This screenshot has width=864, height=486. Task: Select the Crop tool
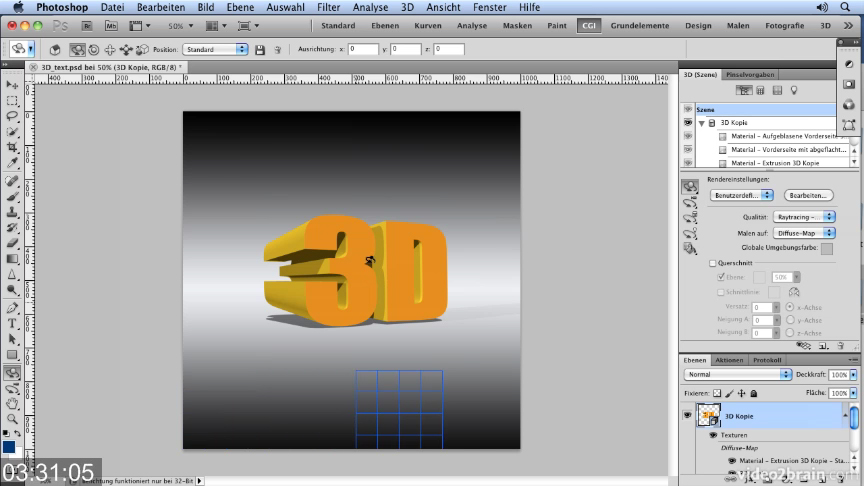pos(12,147)
